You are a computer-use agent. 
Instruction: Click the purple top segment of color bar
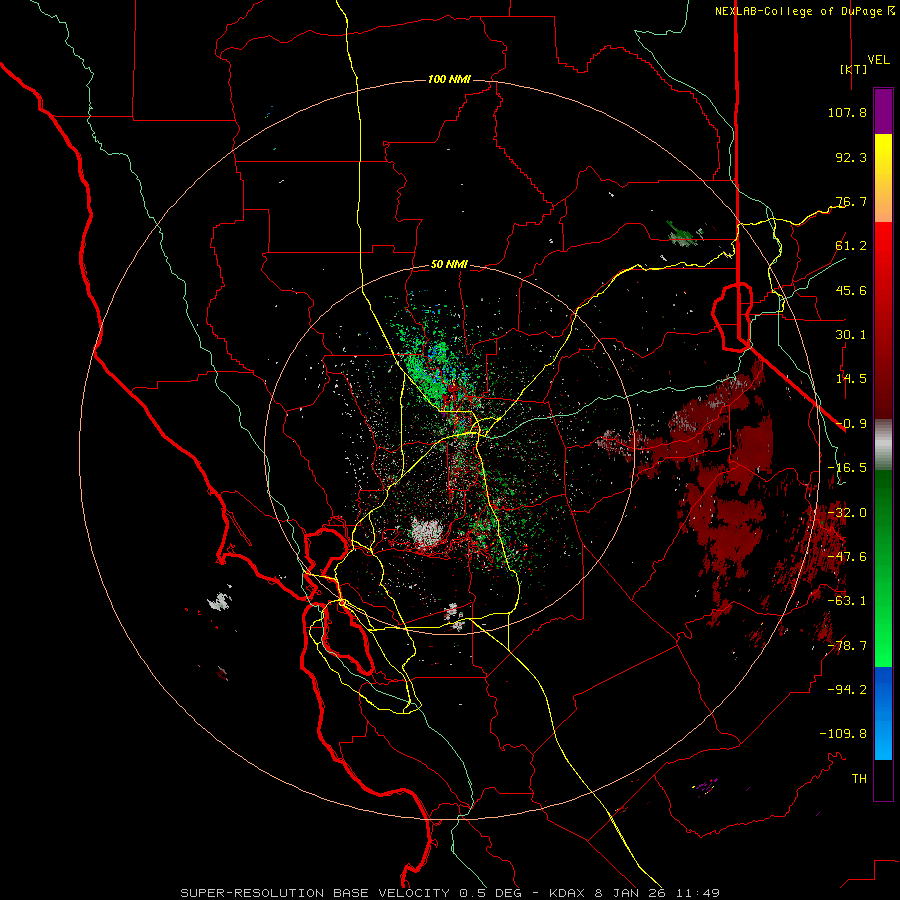click(x=883, y=111)
